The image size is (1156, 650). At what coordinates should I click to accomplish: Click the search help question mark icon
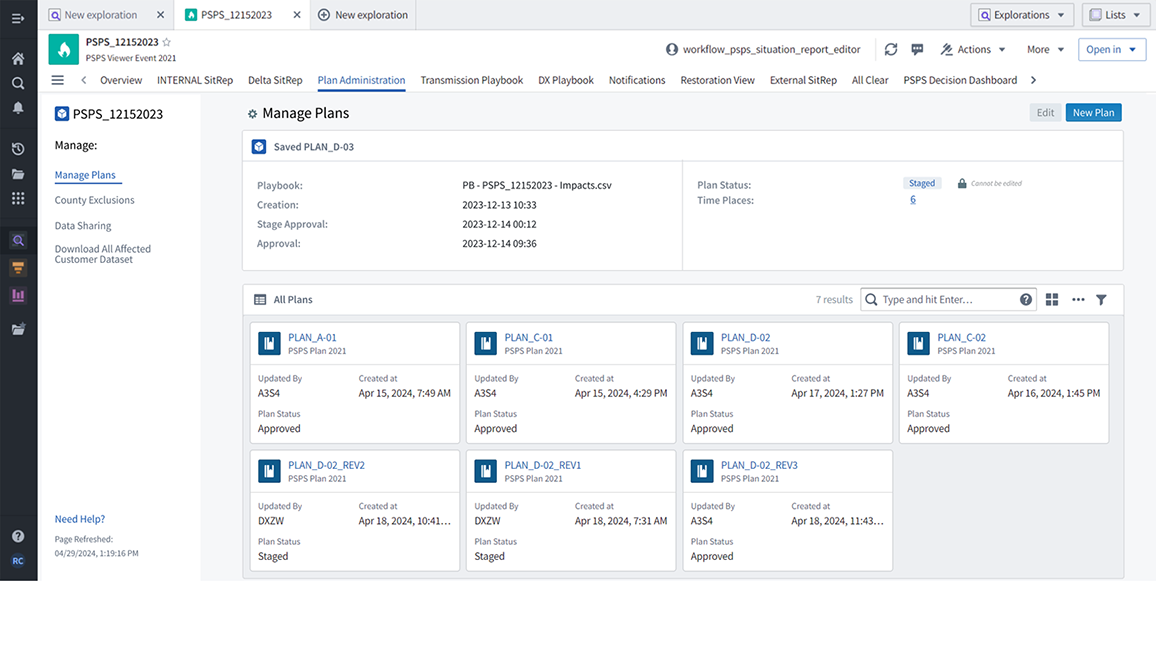pos(1026,299)
